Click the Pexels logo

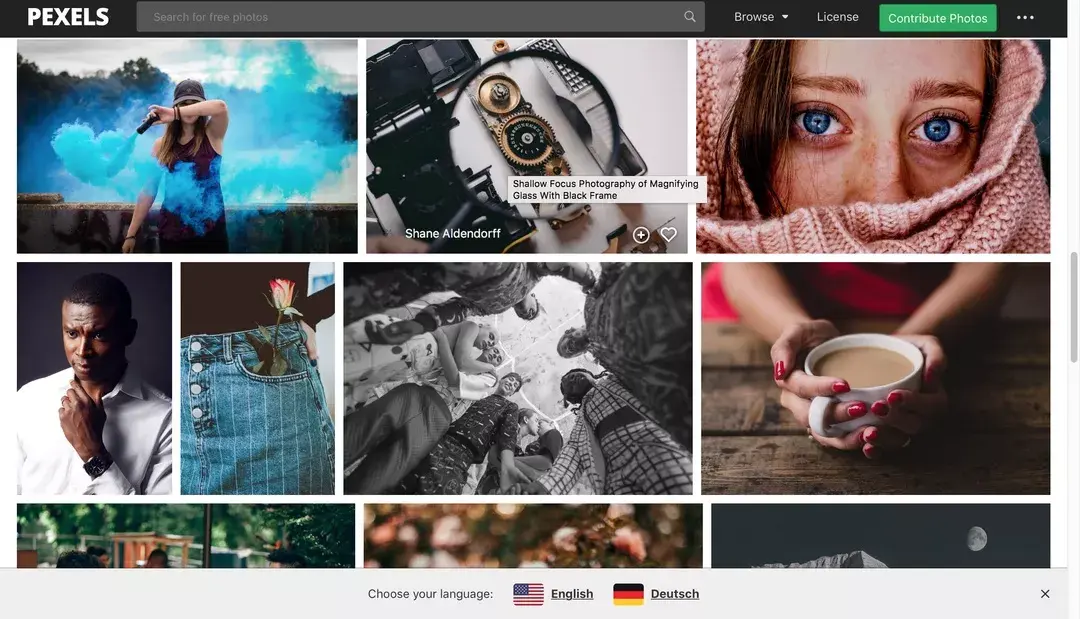click(x=68, y=17)
